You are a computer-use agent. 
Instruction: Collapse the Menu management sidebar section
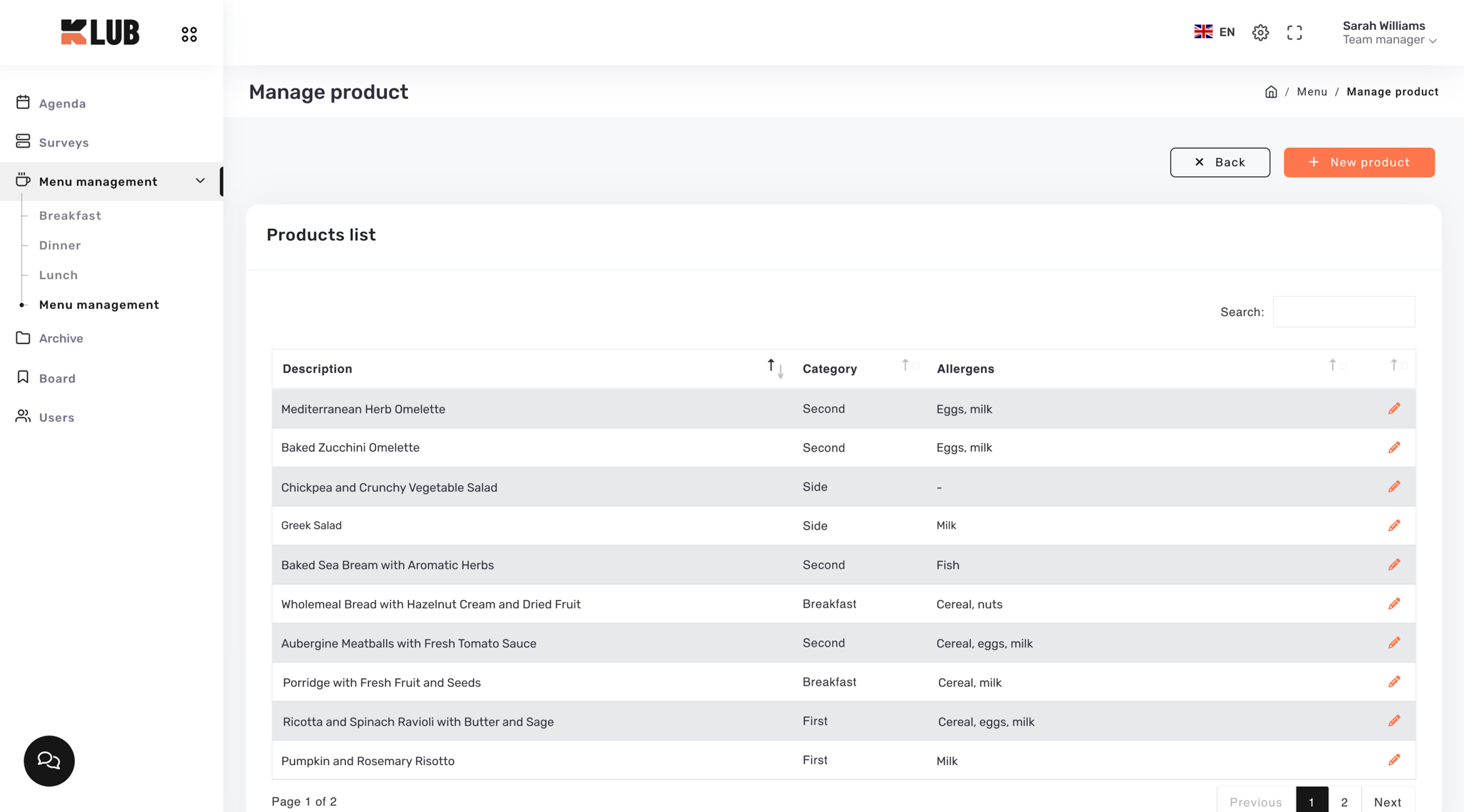[200, 181]
